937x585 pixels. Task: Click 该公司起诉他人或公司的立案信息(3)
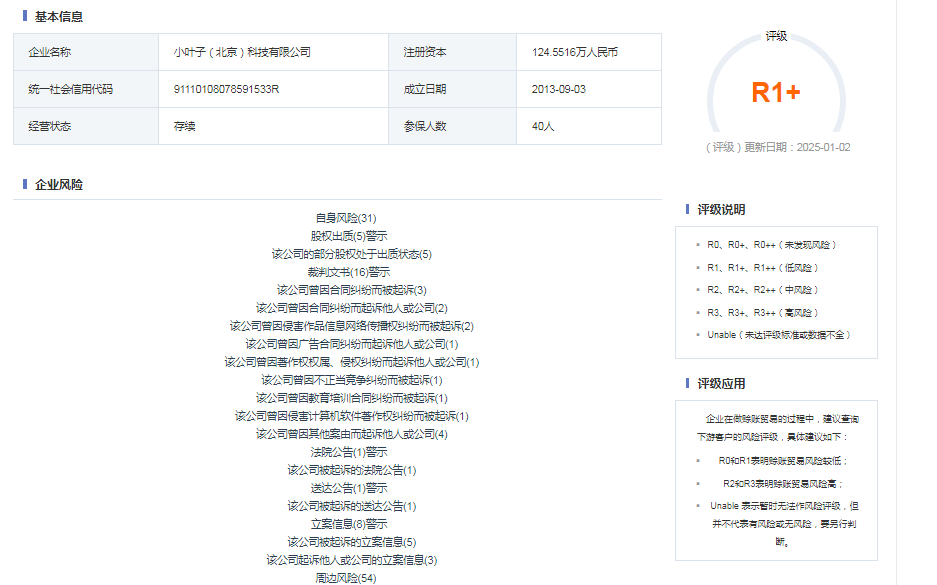(x=351, y=559)
